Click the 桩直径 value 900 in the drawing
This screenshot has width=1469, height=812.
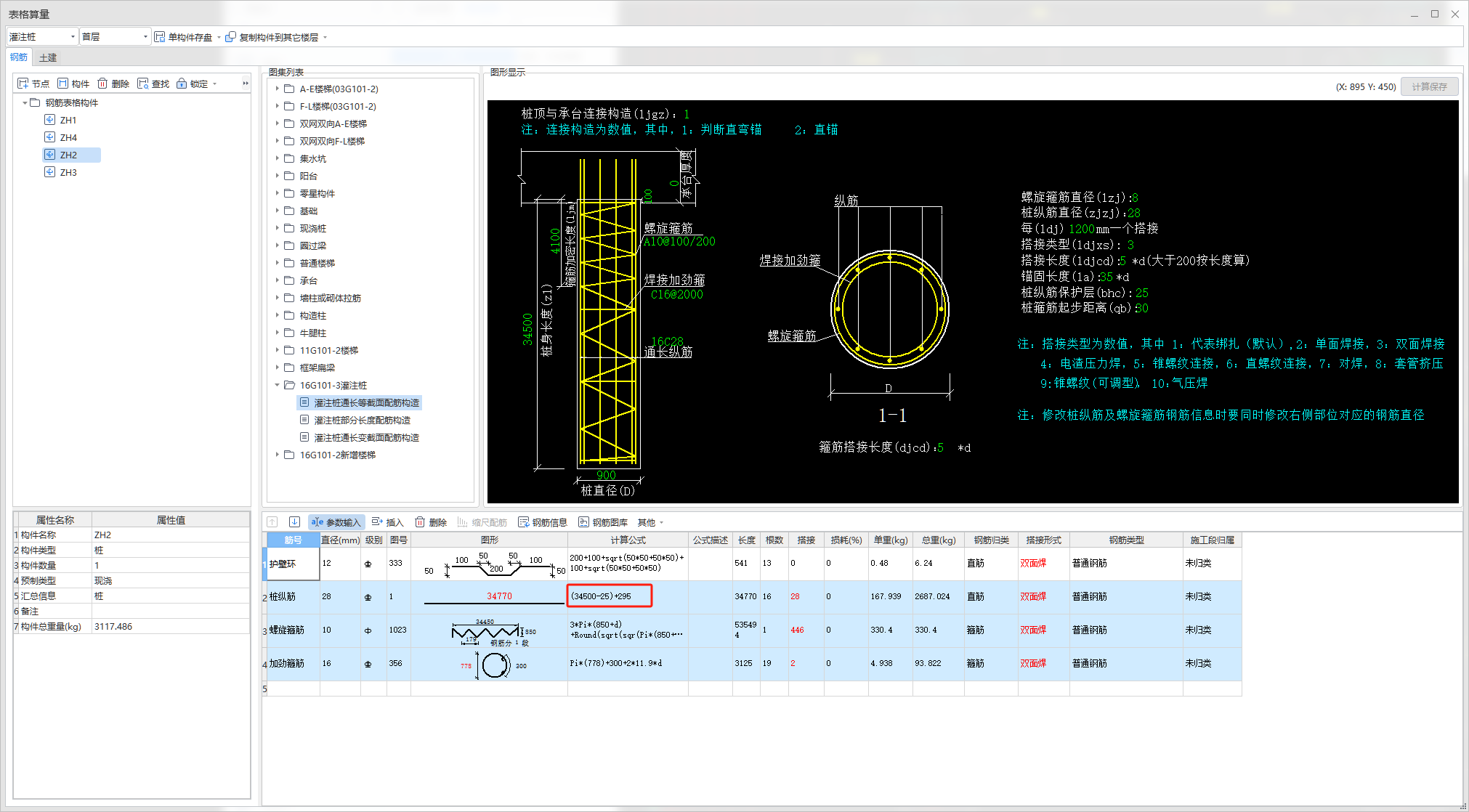[606, 475]
